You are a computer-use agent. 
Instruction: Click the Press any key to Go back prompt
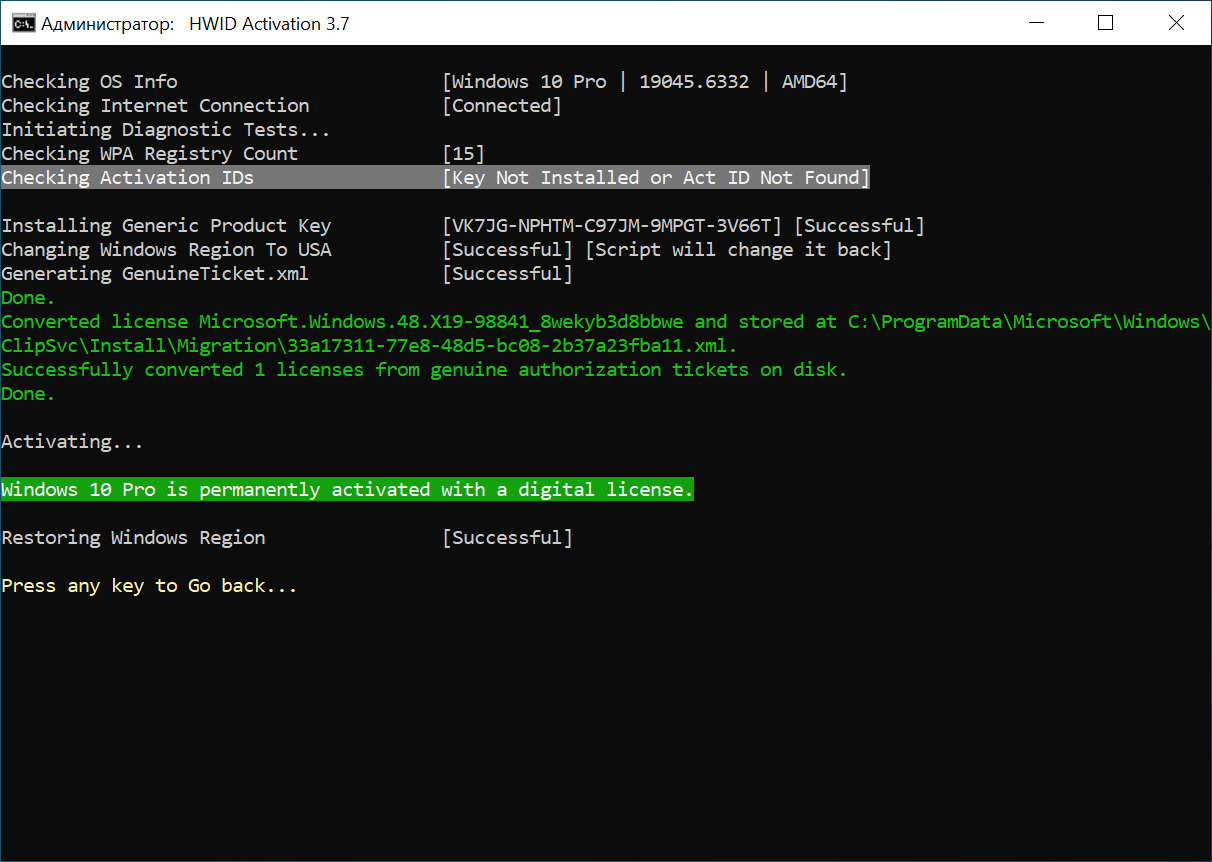(x=150, y=586)
